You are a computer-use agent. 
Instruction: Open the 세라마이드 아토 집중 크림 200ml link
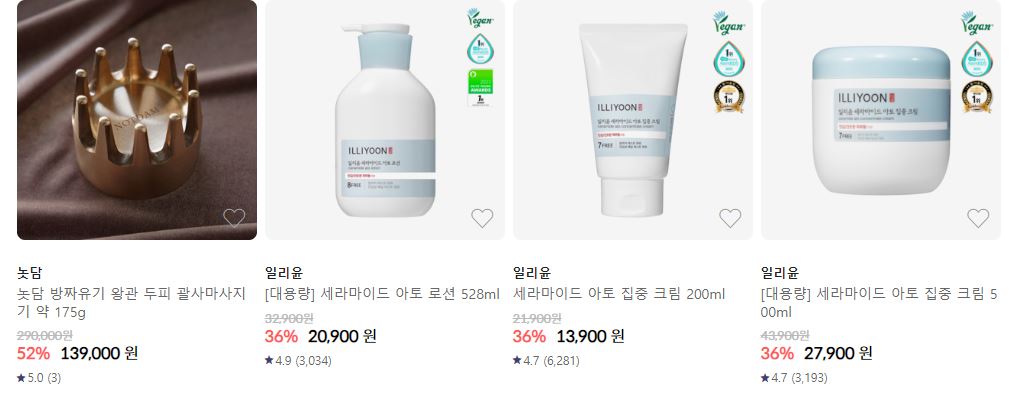coord(619,294)
